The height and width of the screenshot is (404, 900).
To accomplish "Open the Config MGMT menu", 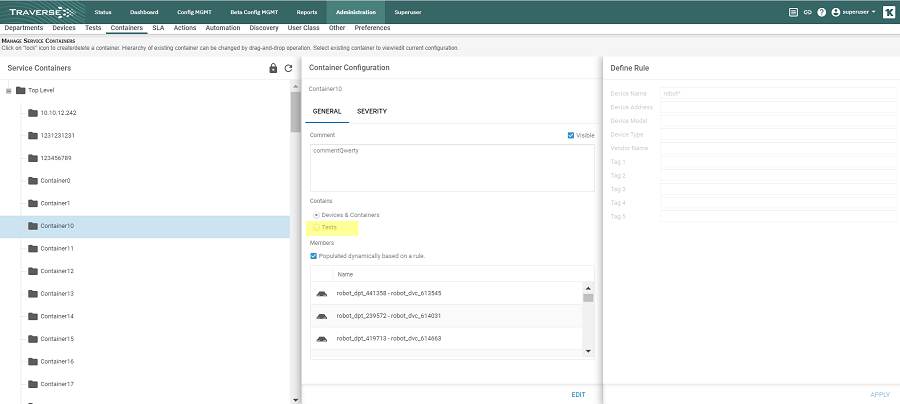I will 195,12.
